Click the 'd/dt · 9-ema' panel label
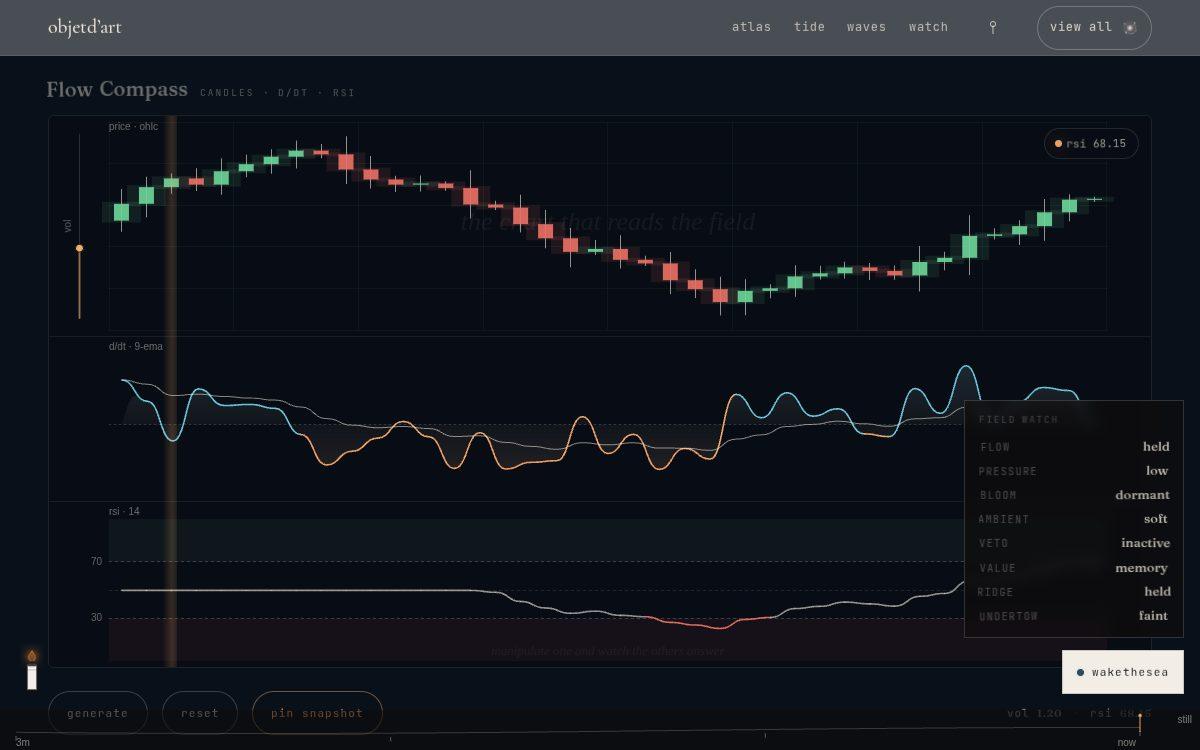This screenshot has width=1200, height=750. click(x=136, y=346)
